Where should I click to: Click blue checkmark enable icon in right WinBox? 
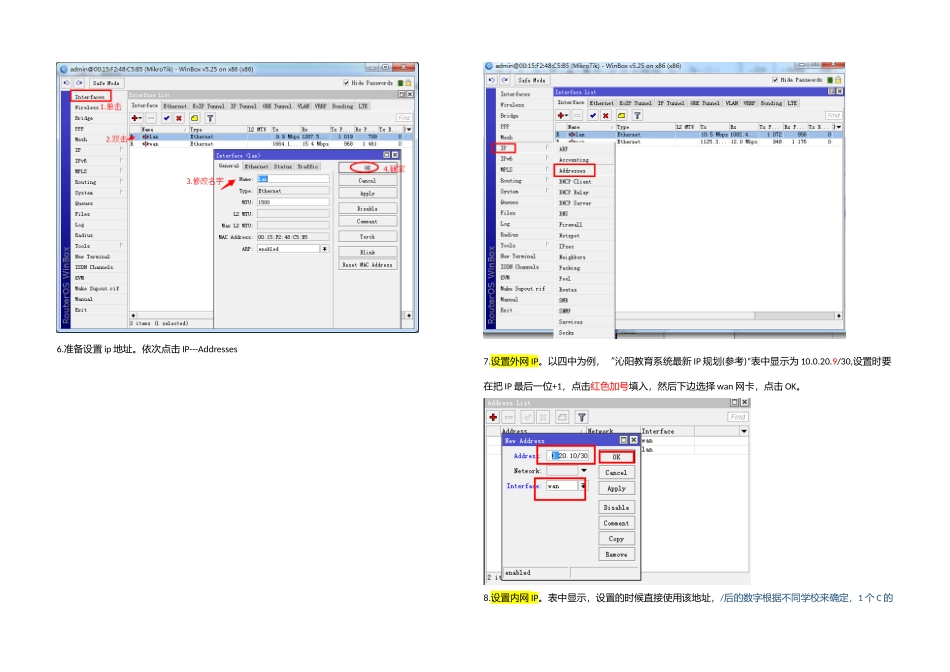pos(593,115)
